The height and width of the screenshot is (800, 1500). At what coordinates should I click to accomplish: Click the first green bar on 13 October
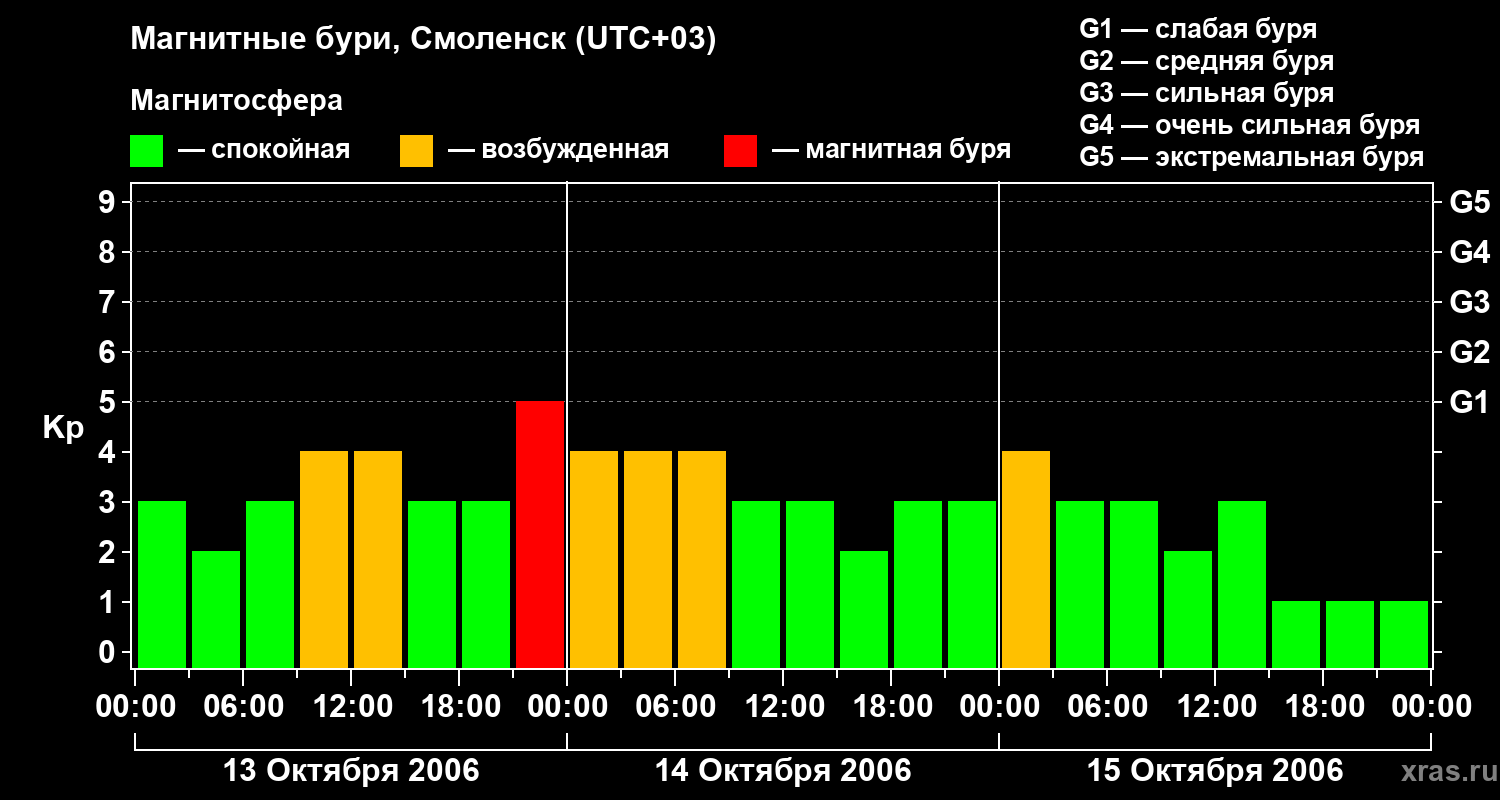pos(162,584)
